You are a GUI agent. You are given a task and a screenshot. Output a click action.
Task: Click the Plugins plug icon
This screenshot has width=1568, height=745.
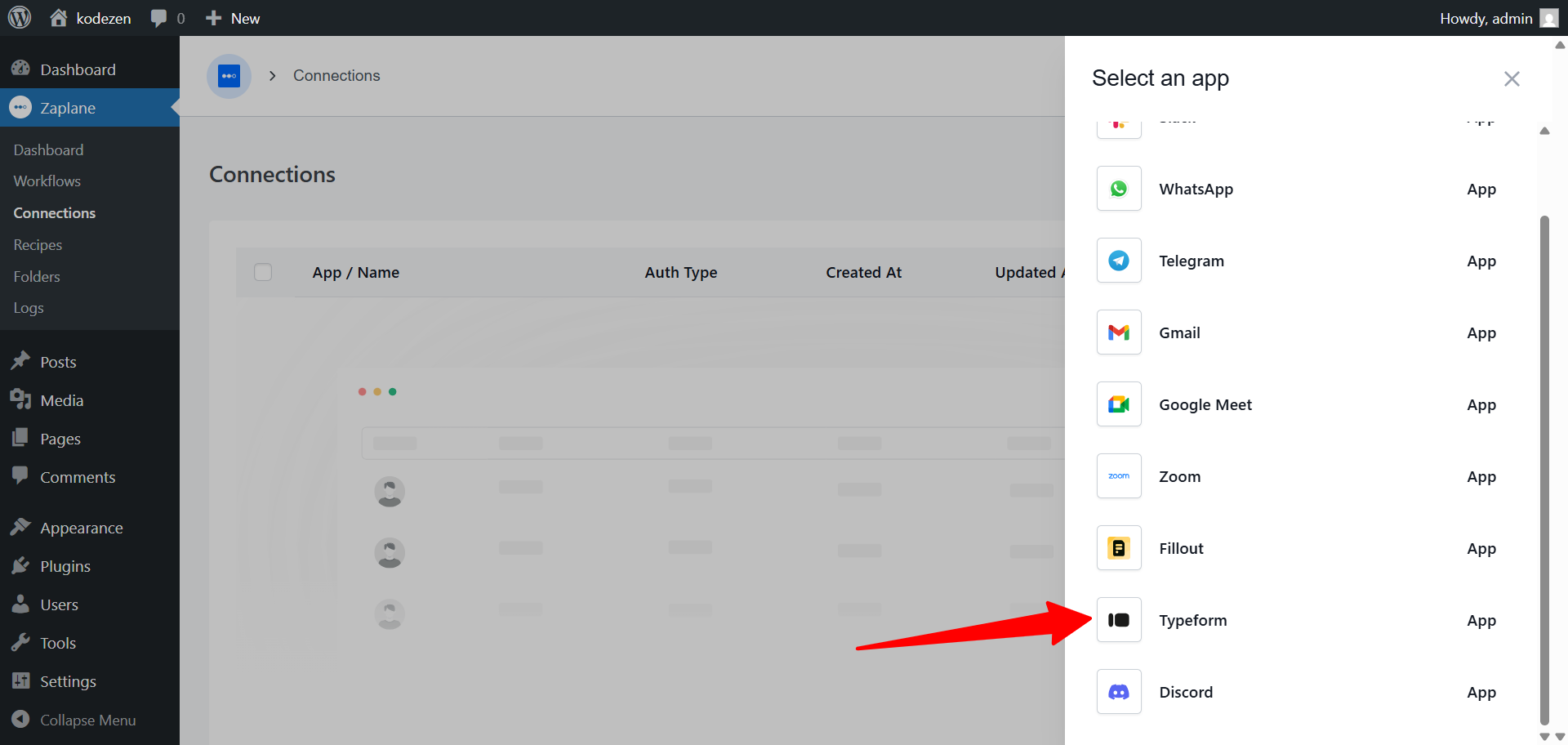[20, 565]
